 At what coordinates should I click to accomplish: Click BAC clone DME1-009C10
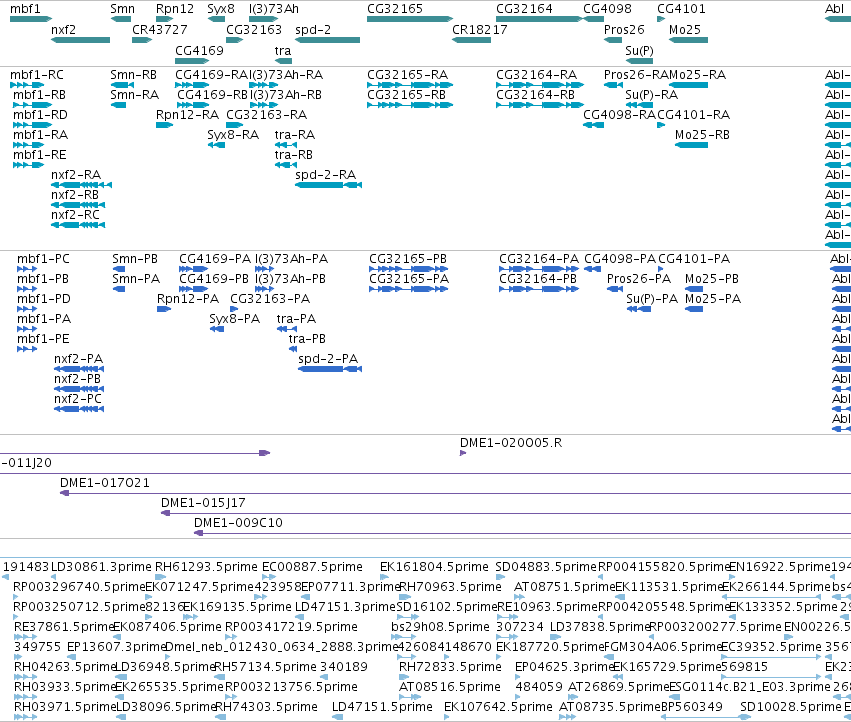pos(522,533)
